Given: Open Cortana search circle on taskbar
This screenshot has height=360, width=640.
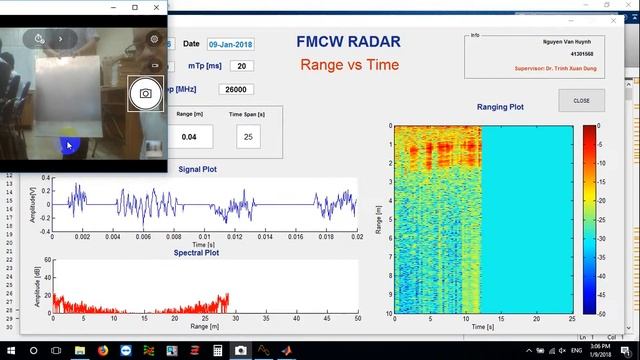Looking at the screenshot, I should point(33,351).
